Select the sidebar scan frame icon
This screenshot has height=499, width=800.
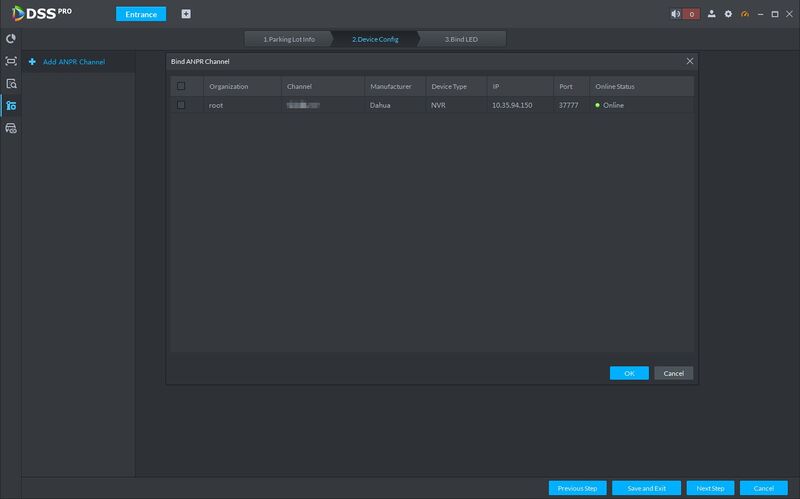(x=11, y=61)
